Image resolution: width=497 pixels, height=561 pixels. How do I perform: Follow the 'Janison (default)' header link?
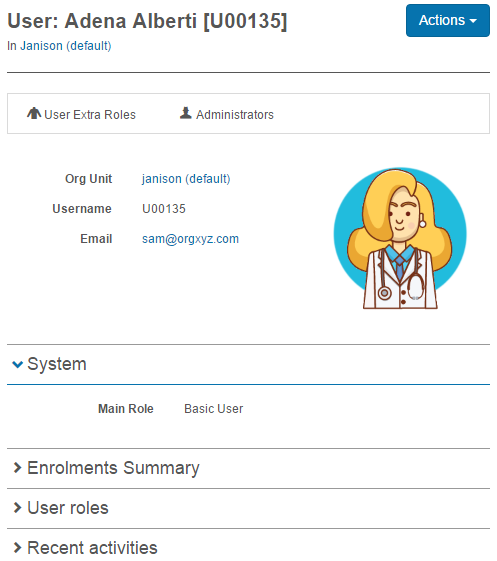pos(65,46)
